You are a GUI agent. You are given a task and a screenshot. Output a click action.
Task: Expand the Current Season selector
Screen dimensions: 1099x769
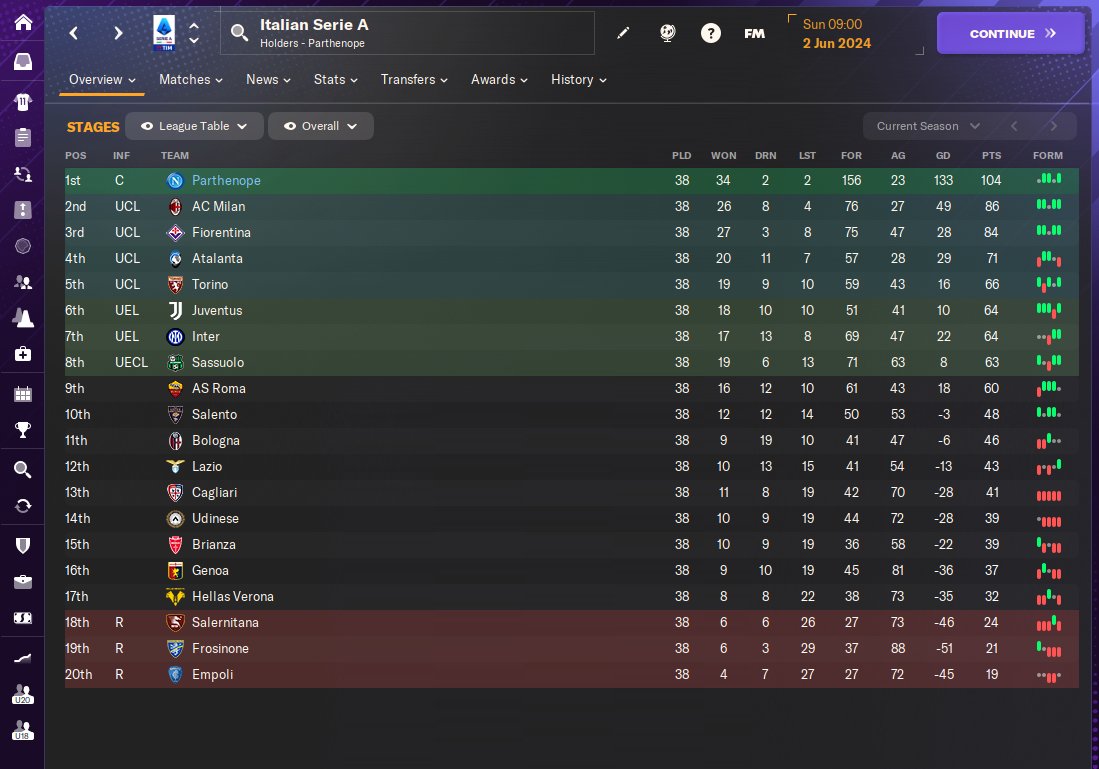coord(927,126)
